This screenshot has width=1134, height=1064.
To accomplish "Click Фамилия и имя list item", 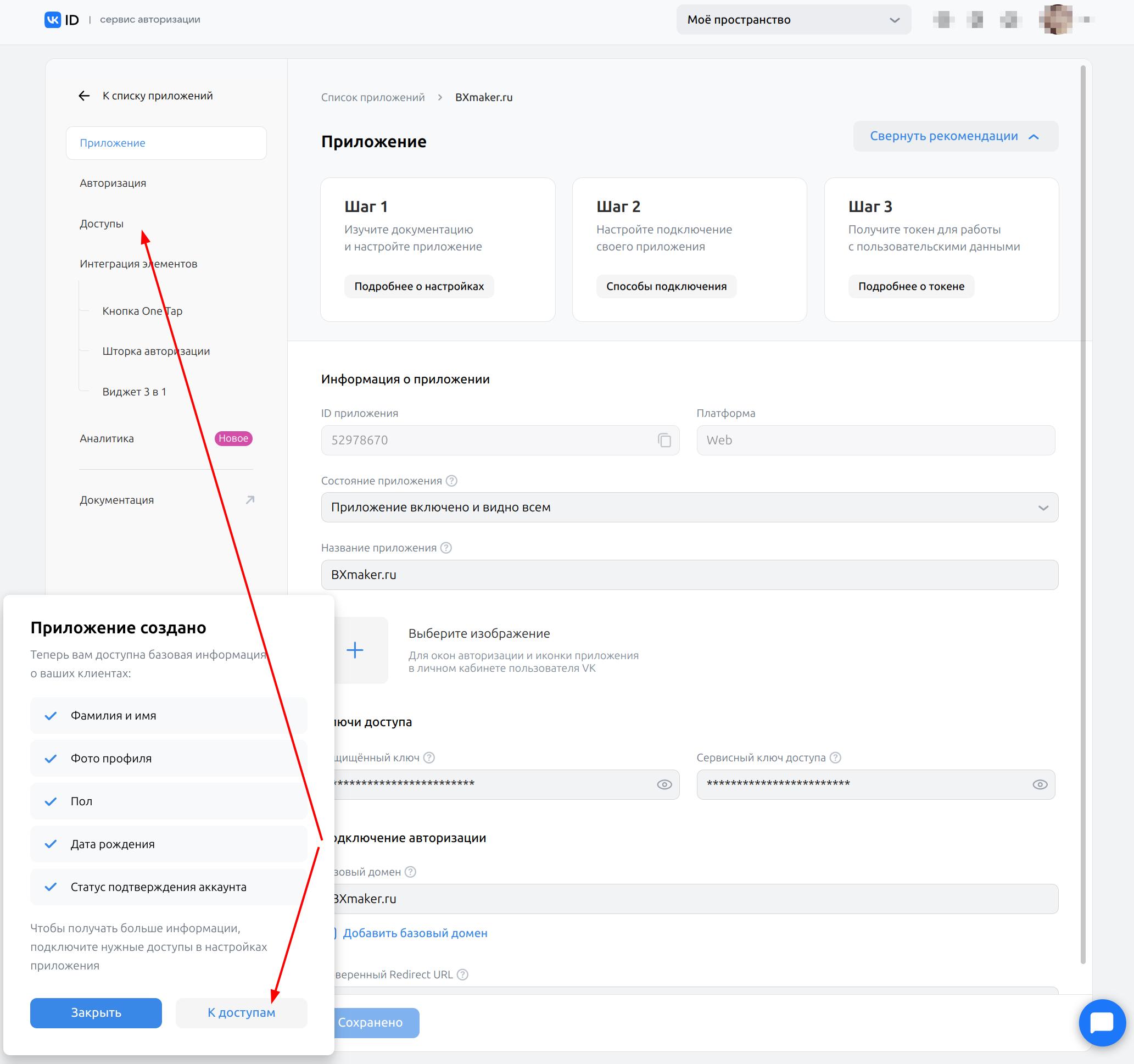I will pos(169,715).
